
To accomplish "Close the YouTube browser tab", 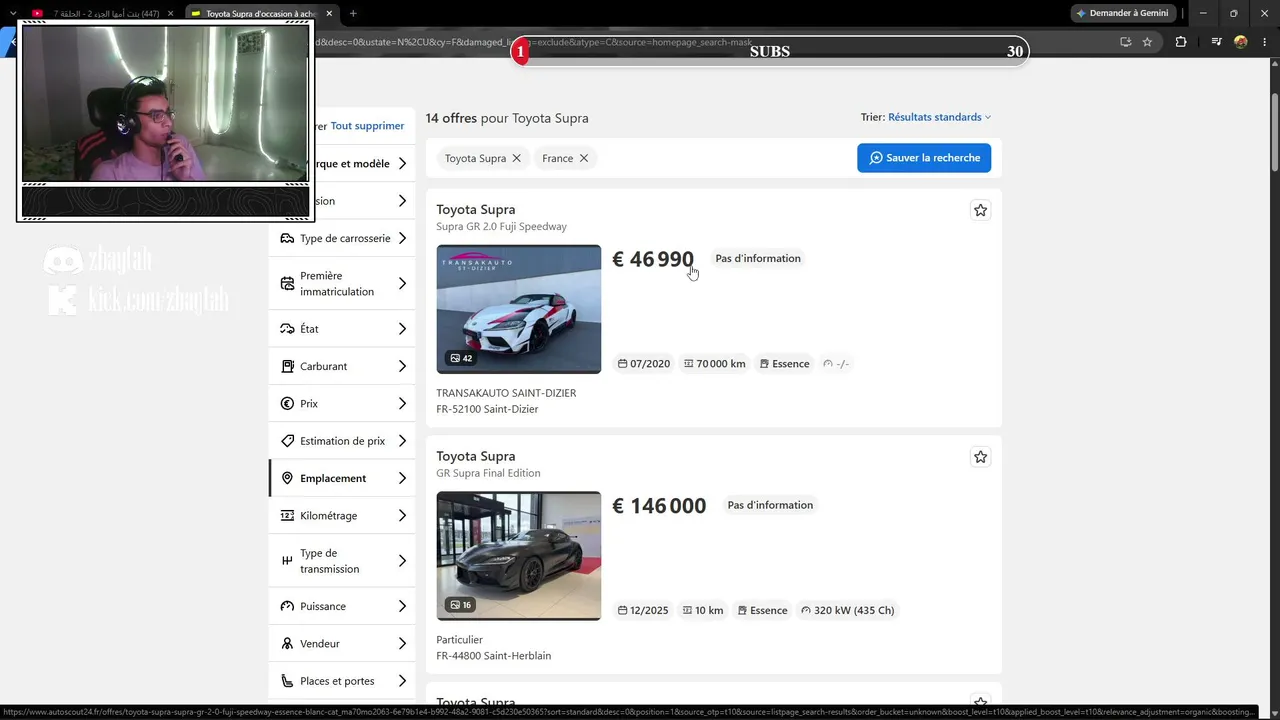I will [x=171, y=13].
